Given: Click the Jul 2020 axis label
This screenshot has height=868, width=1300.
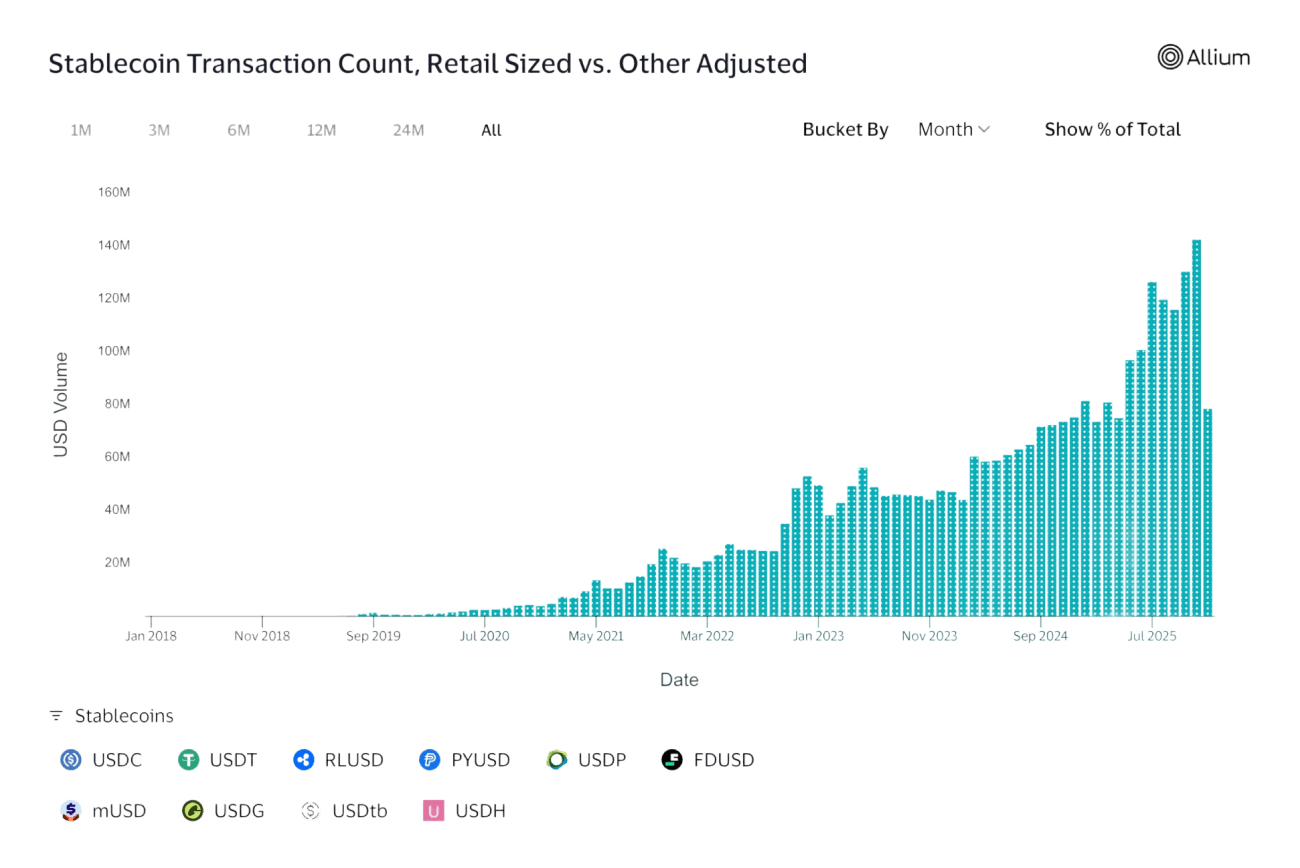Looking at the screenshot, I should [484, 635].
